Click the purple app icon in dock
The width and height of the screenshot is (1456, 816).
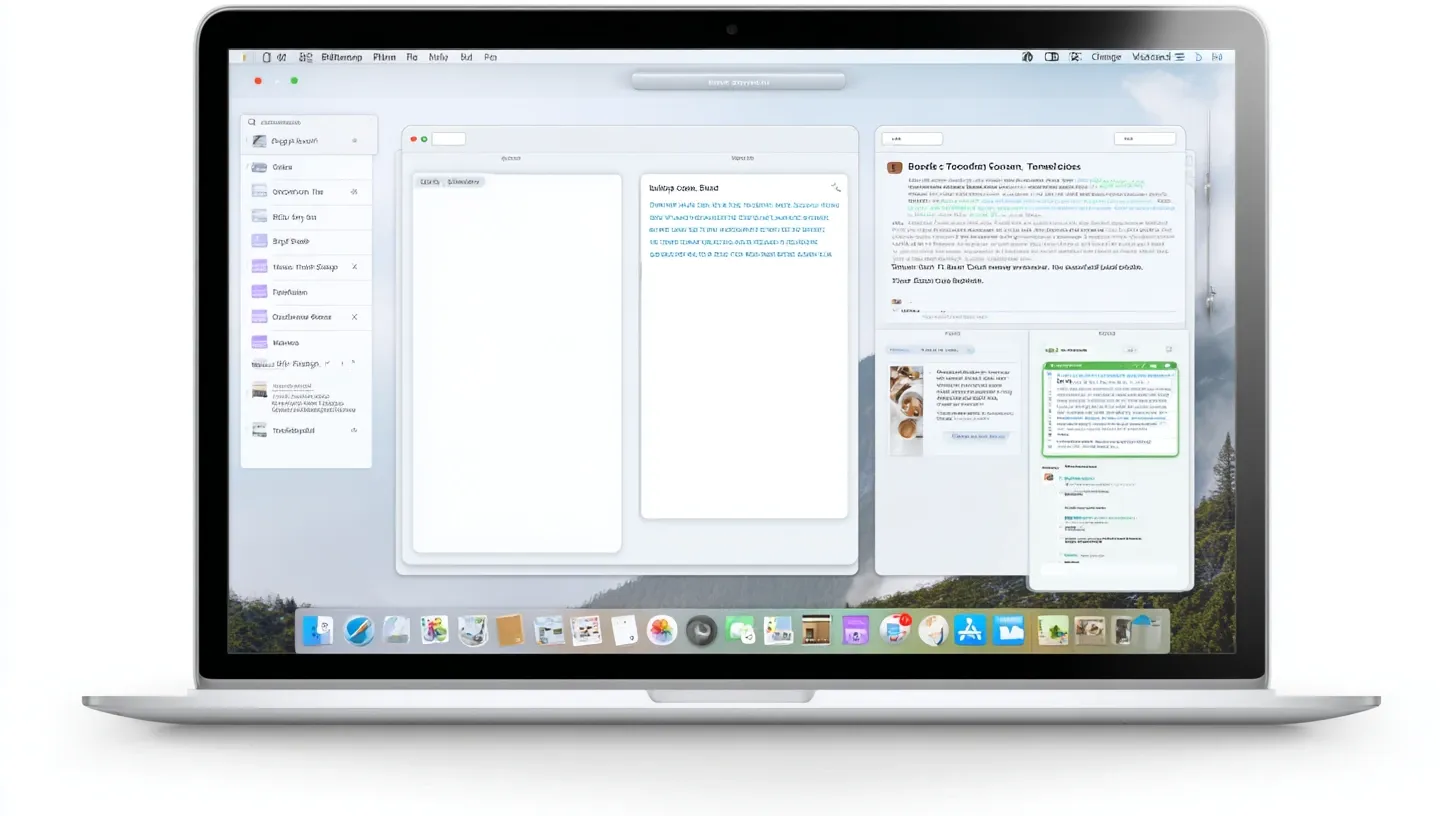(x=855, y=630)
